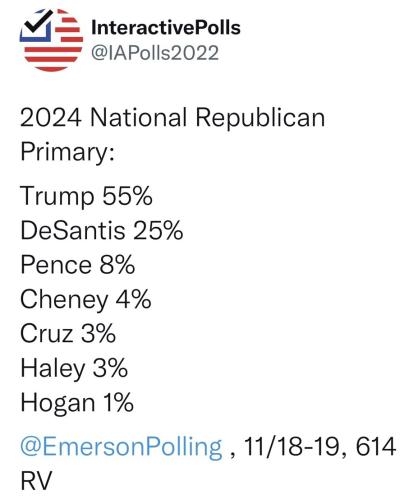
Task: Select the "Haley 3%" result line
Action: (74, 369)
